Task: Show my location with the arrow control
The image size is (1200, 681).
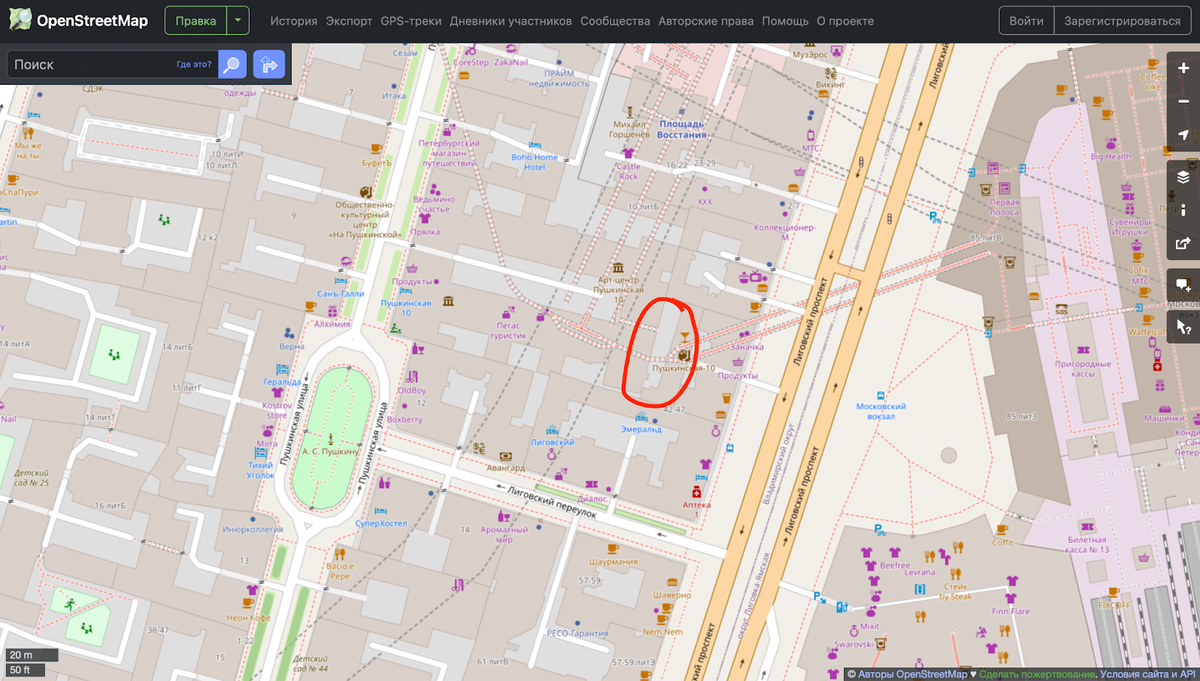Action: click(x=1183, y=135)
